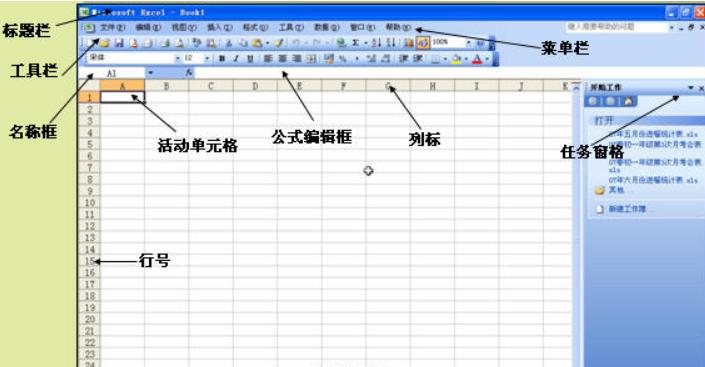Open the first recent file in task pane
Image resolution: width=705 pixels, height=367 pixels.
[x=653, y=134]
